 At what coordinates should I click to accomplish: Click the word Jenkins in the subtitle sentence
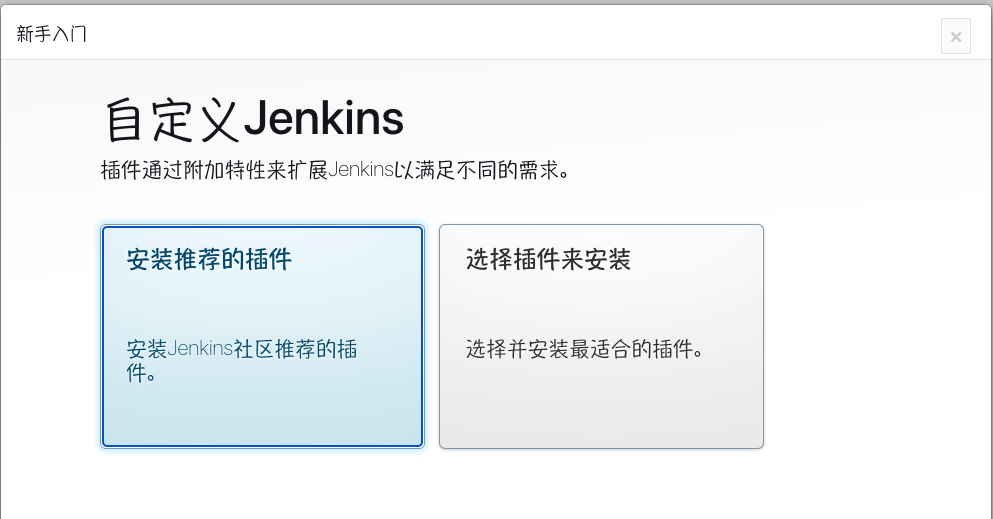[361, 170]
